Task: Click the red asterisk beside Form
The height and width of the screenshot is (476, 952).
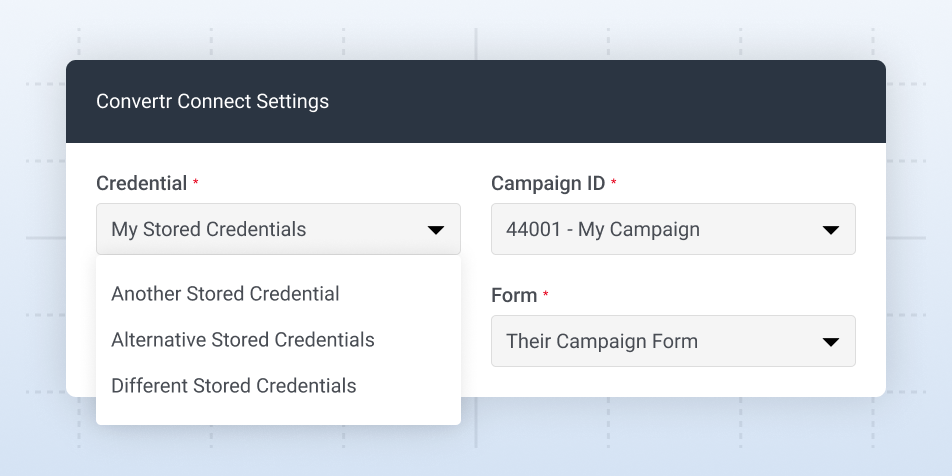Action: pyautogui.click(x=546, y=296)
